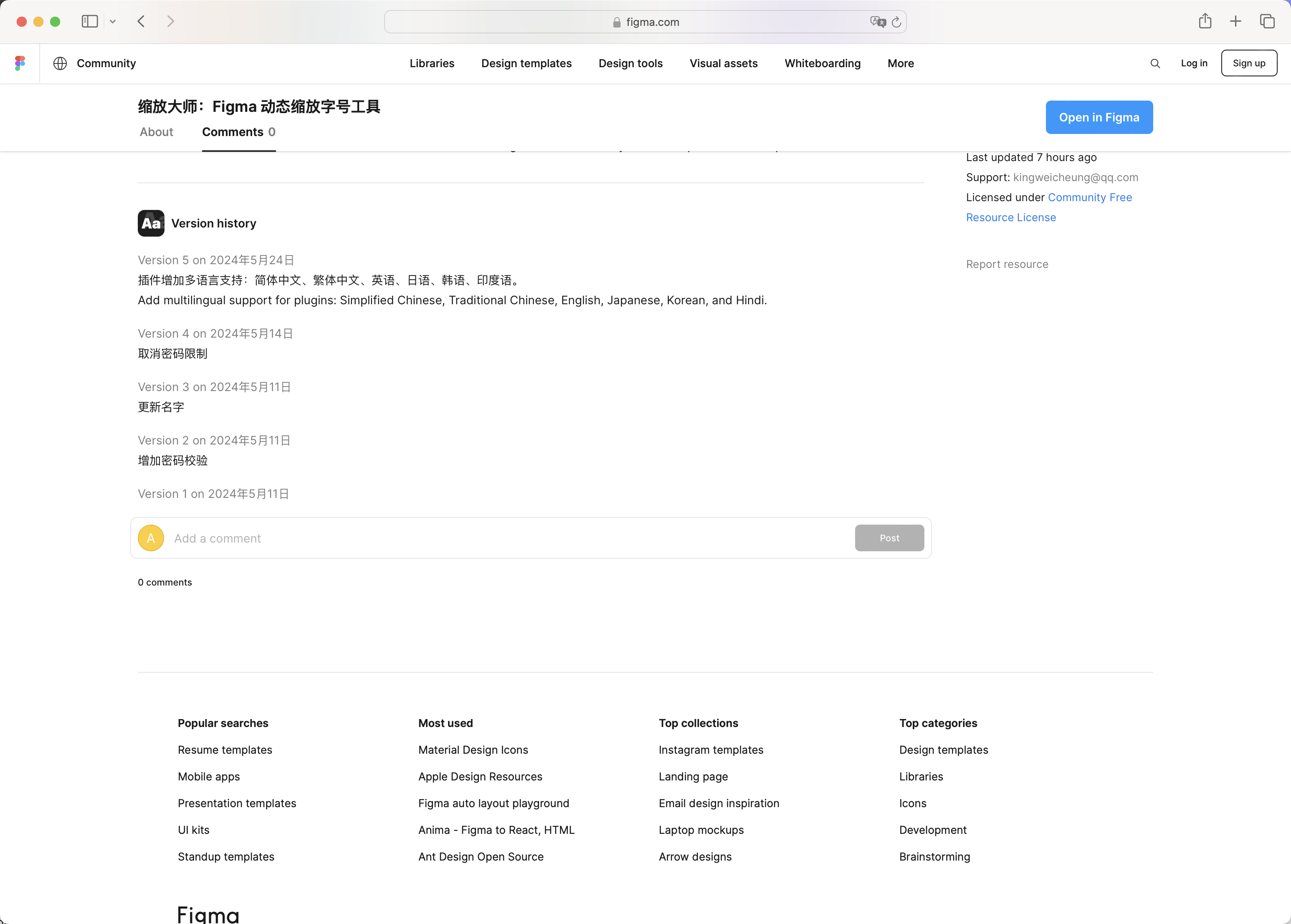This screenshot has width=1291, height=924.
Task: Click 'Version 4 on 2024年5月14日' text
Action: click(x=215, y=333)
